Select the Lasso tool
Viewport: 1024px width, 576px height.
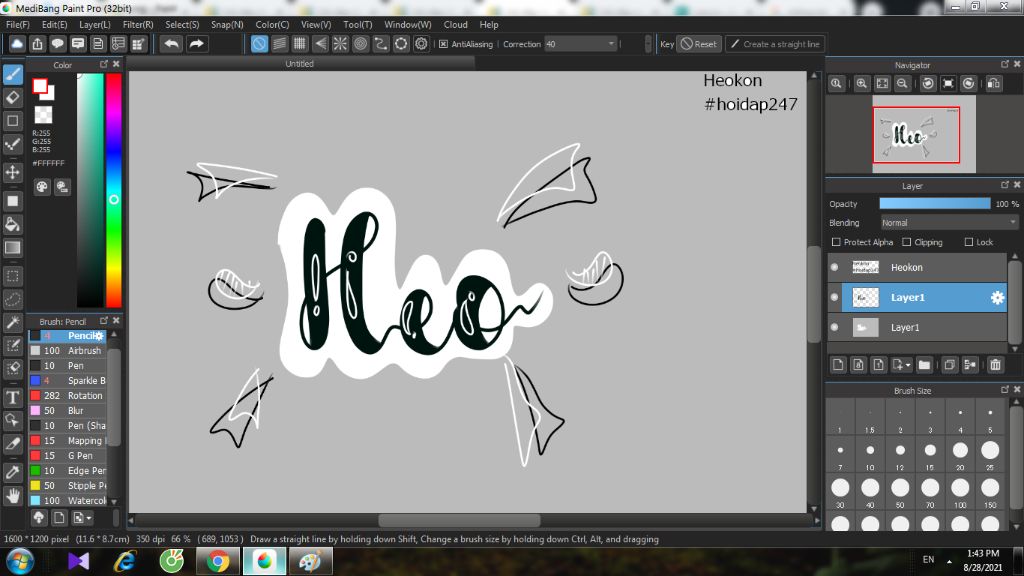click(x=12, y=300)
